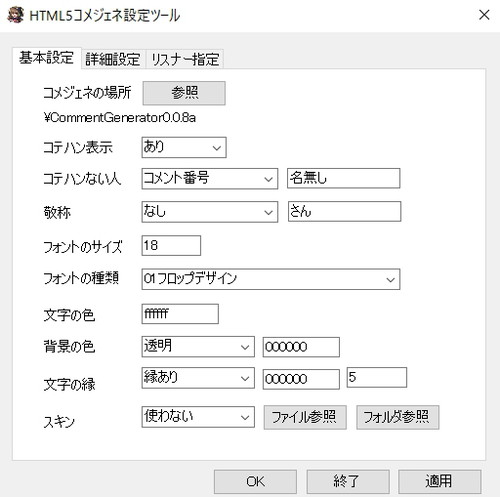500x497 pixels.
Task: Select the 基本設定 tab
Action: [x=47, y=58]
